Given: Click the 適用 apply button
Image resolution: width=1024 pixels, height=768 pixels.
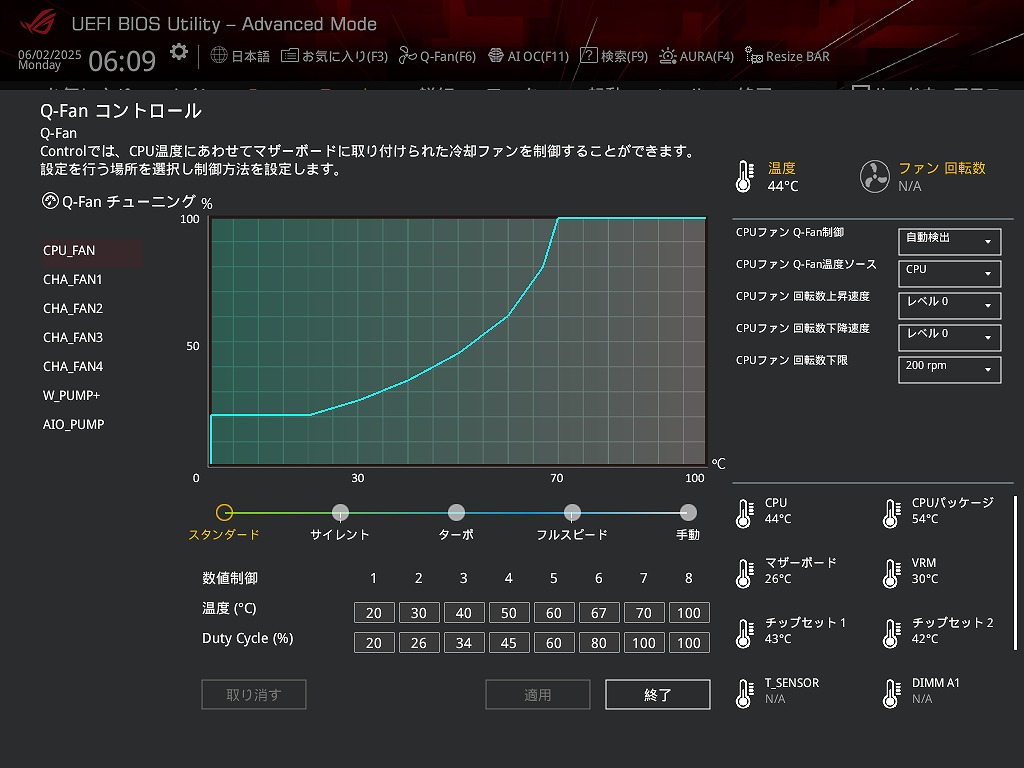Looking at the screenshot, I should [537, 695].
